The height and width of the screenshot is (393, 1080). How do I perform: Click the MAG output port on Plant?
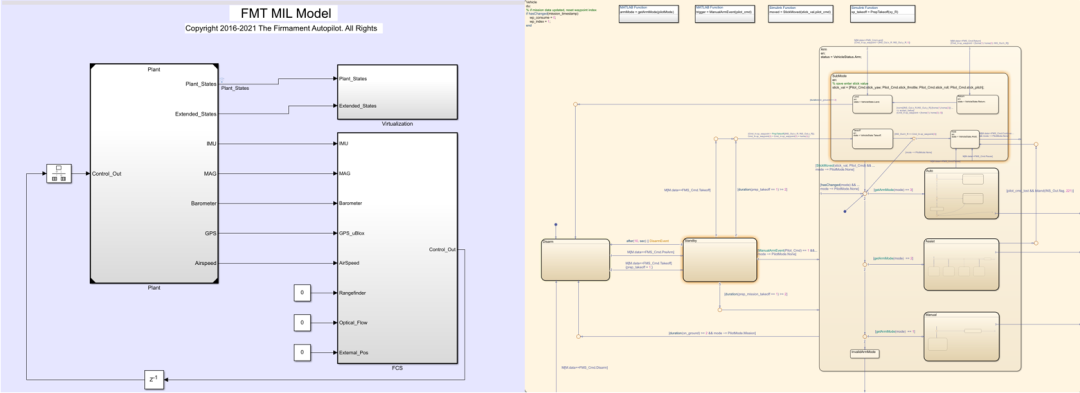click(210, 173)
